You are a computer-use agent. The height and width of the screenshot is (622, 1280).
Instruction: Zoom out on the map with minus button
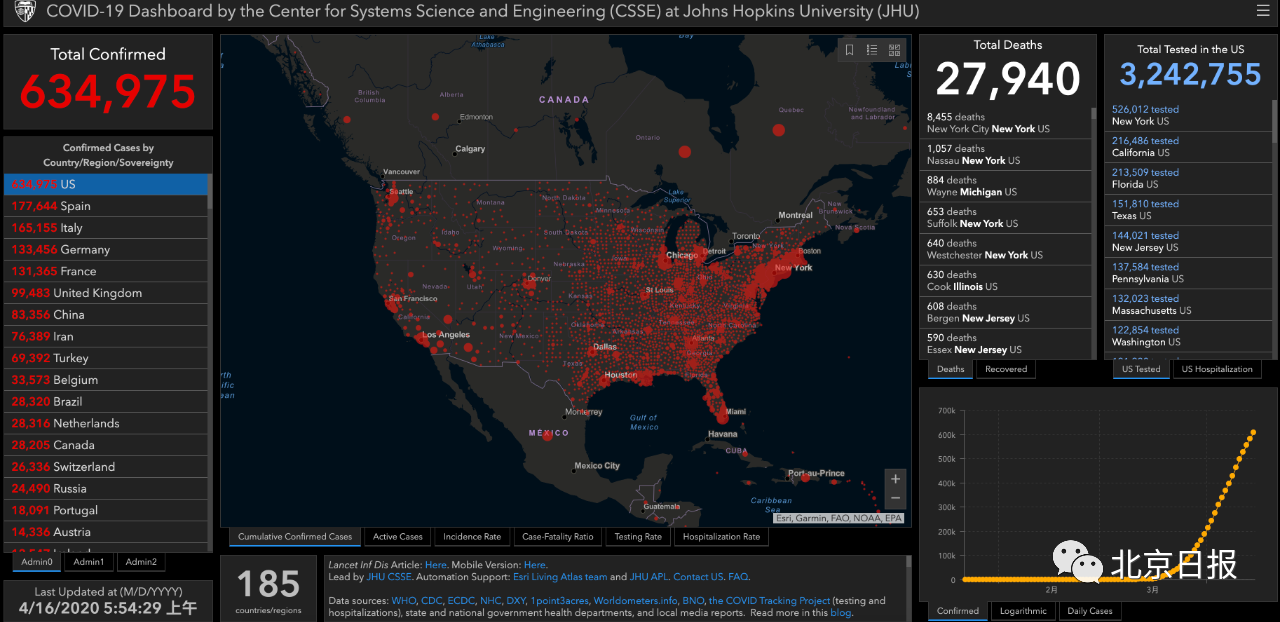coord(895,498)
